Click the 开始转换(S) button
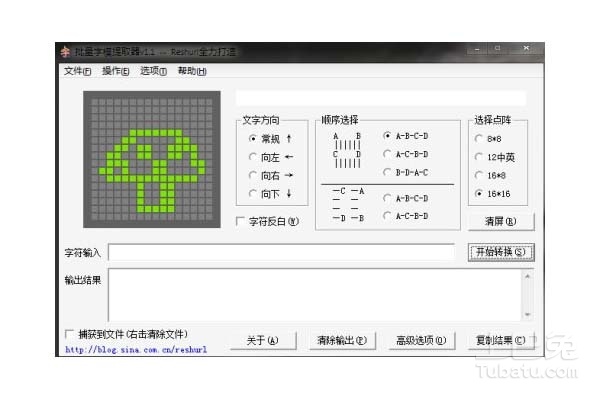This screenshot has height=400, width=600. coord(501,252)
